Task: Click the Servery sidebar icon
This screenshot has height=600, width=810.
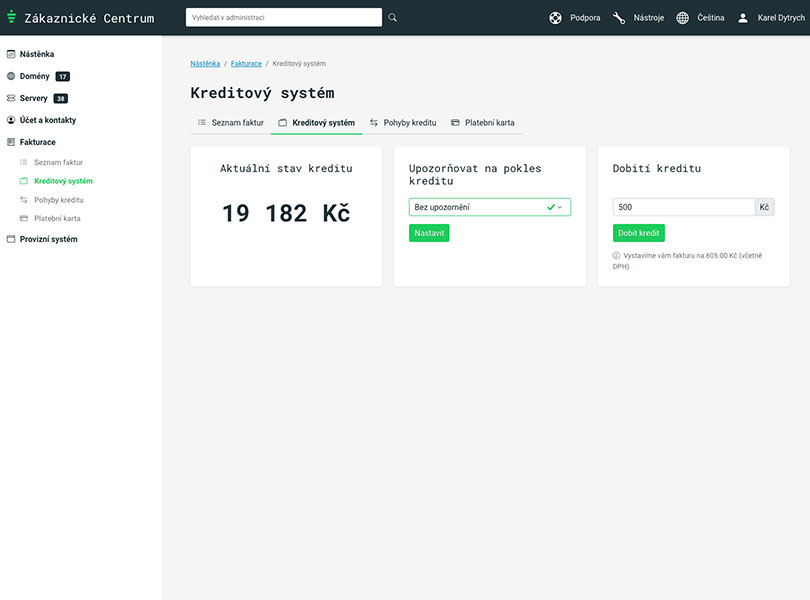Action: click(11, 98)
